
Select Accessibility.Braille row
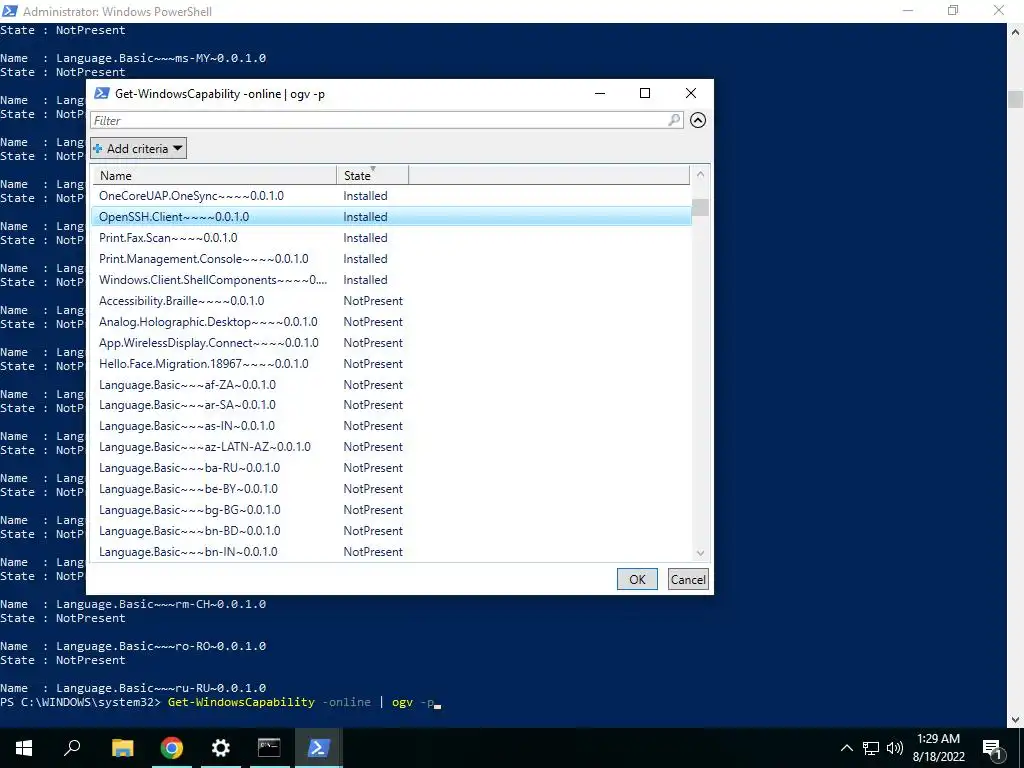[x=392, y=301]
